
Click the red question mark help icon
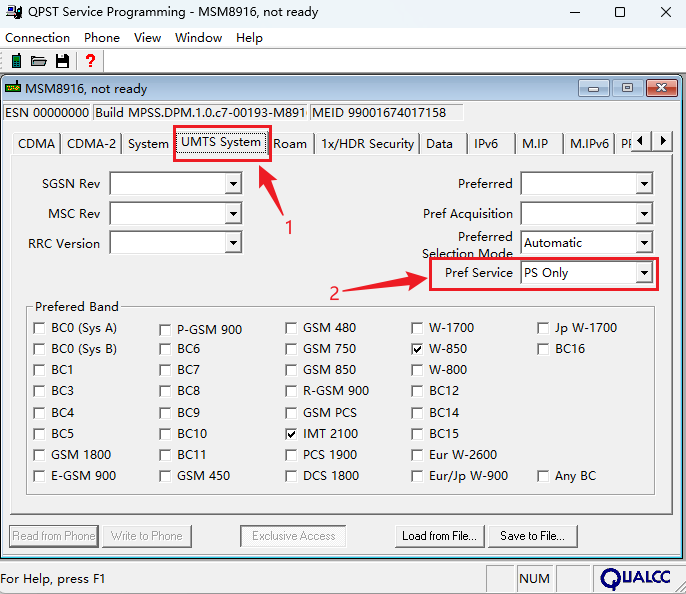point(90,61)
